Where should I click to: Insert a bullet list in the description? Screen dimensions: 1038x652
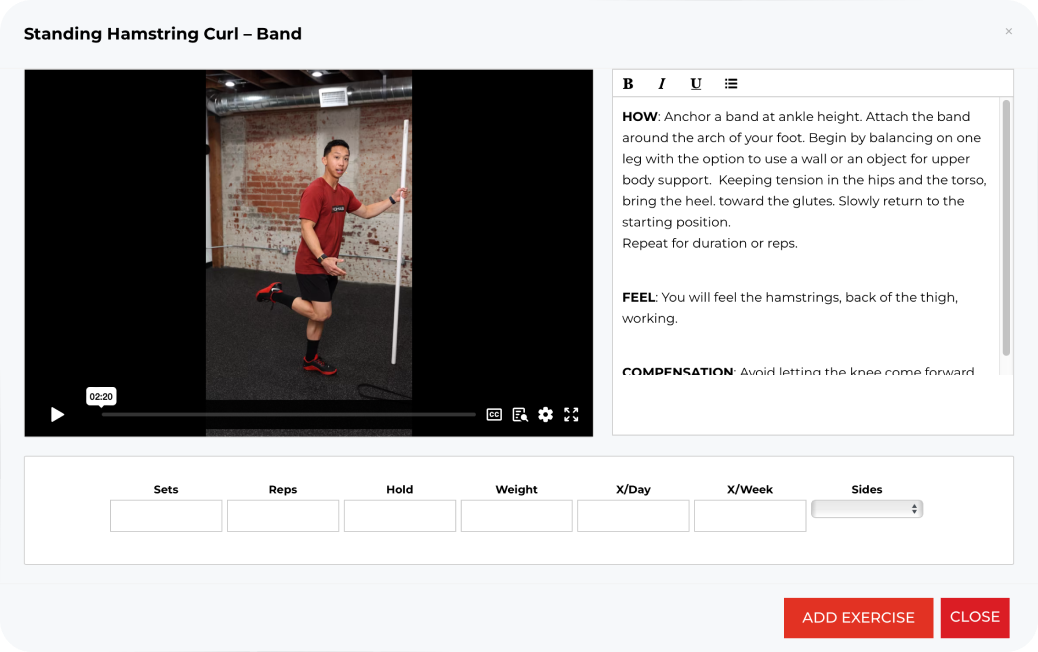730,83
